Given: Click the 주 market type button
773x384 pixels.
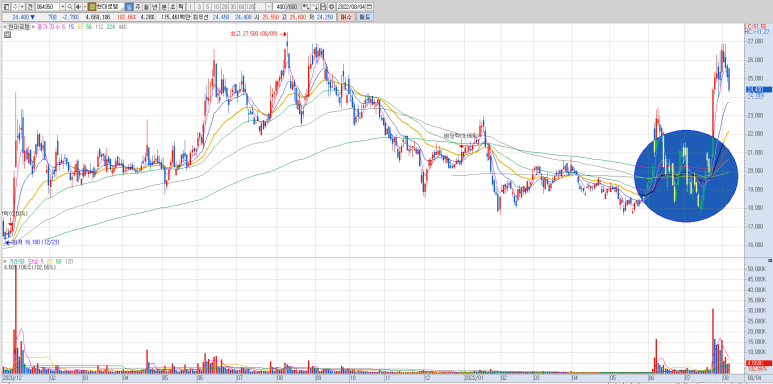Looking at the screenshot, I should click(x=15, y=7).
